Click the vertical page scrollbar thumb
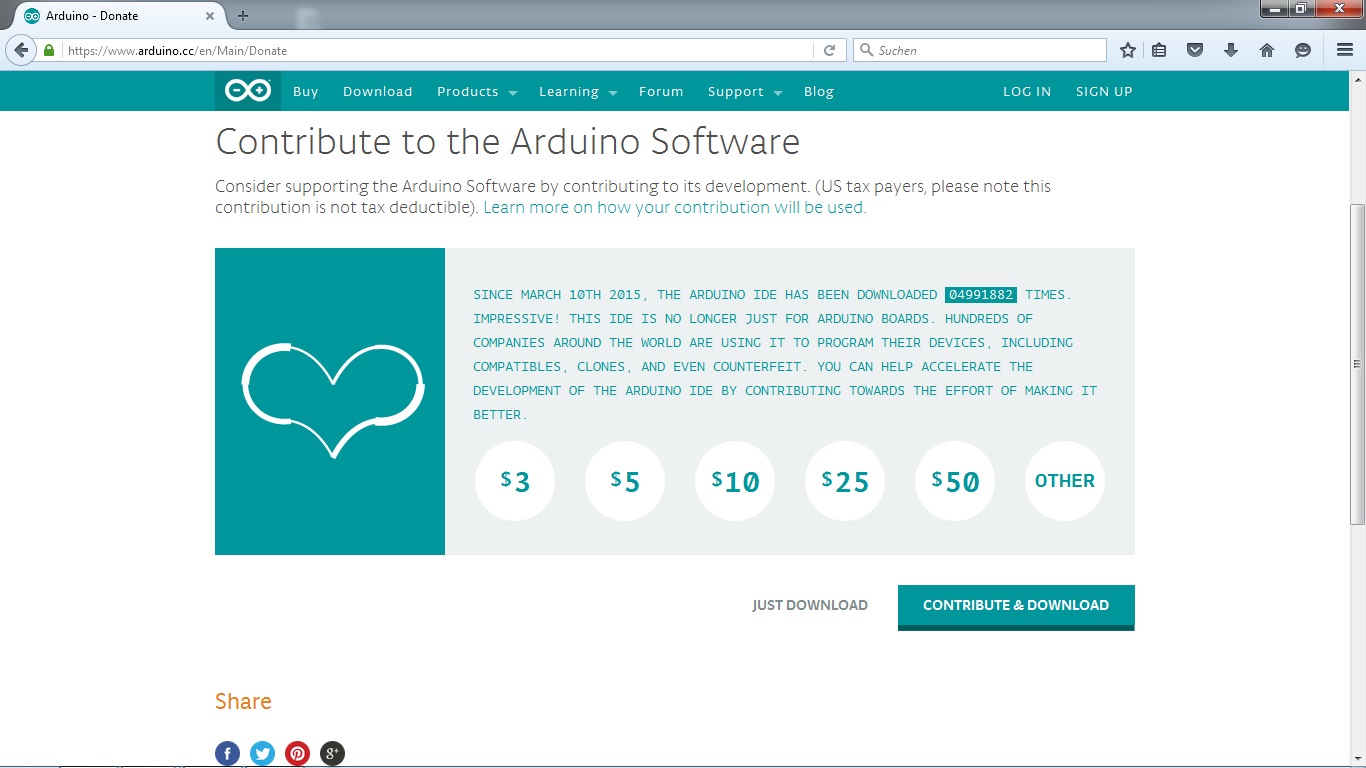 (x=1357, y=363)
